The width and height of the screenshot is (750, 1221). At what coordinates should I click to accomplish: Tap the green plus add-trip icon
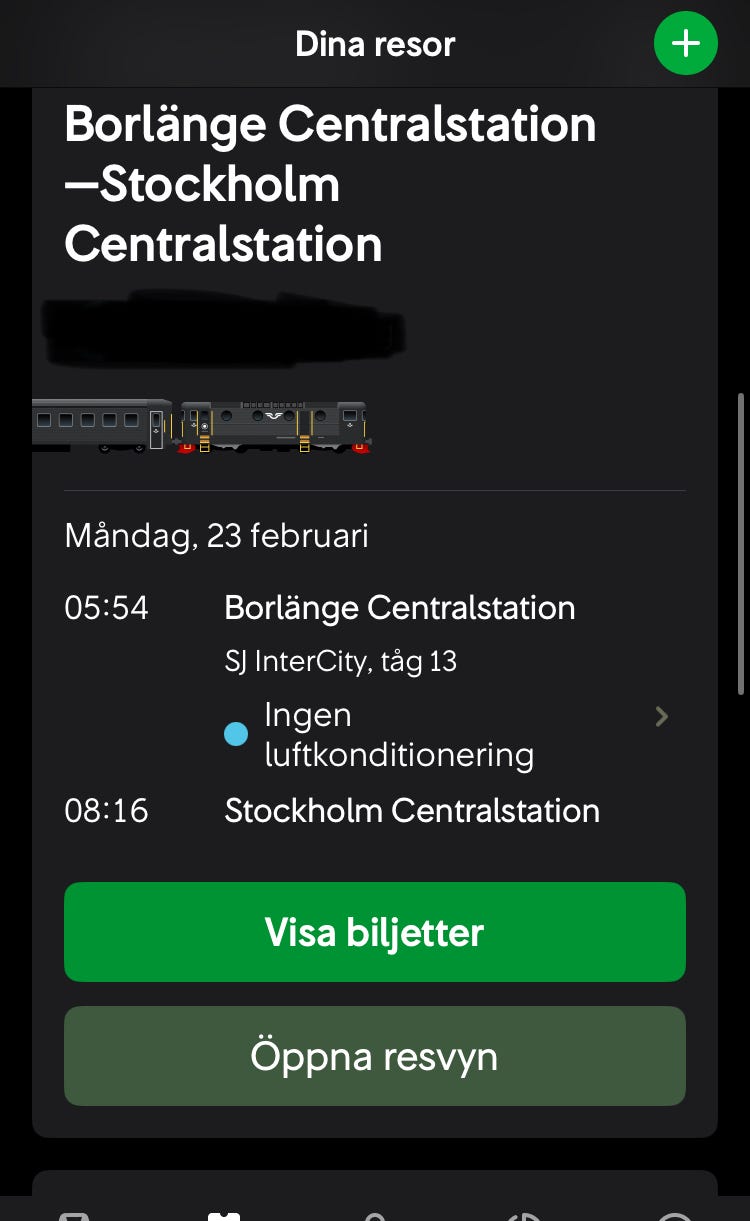click(685, 43)
